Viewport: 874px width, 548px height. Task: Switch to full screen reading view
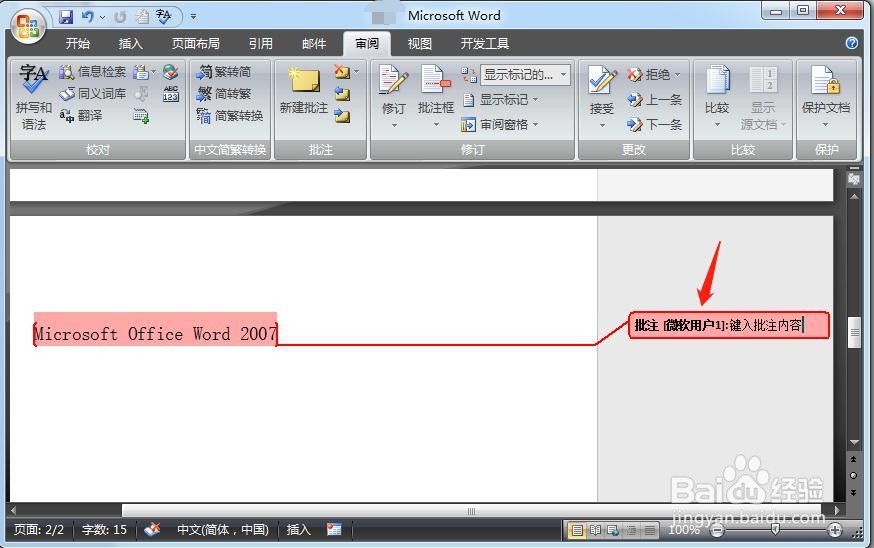pos(595,530)
